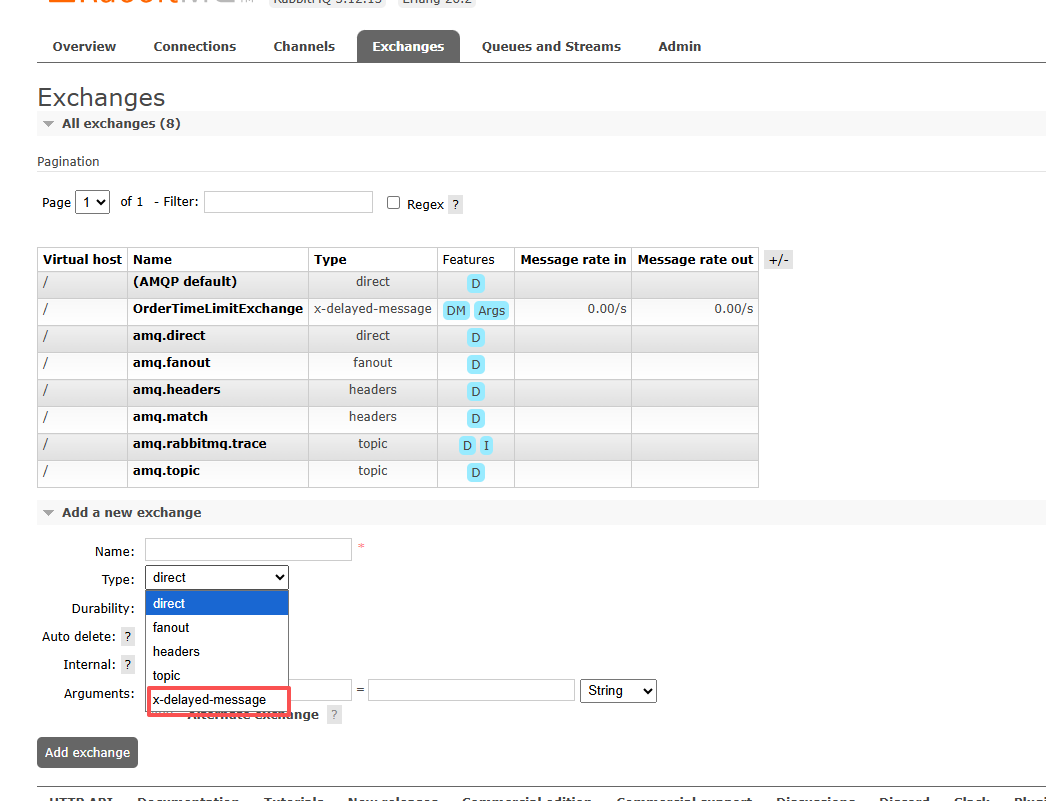Image resolution: width=1046 pixels, height=801 pixels.
Task: Switch to the Connections tab
Action: click(195, 47)
